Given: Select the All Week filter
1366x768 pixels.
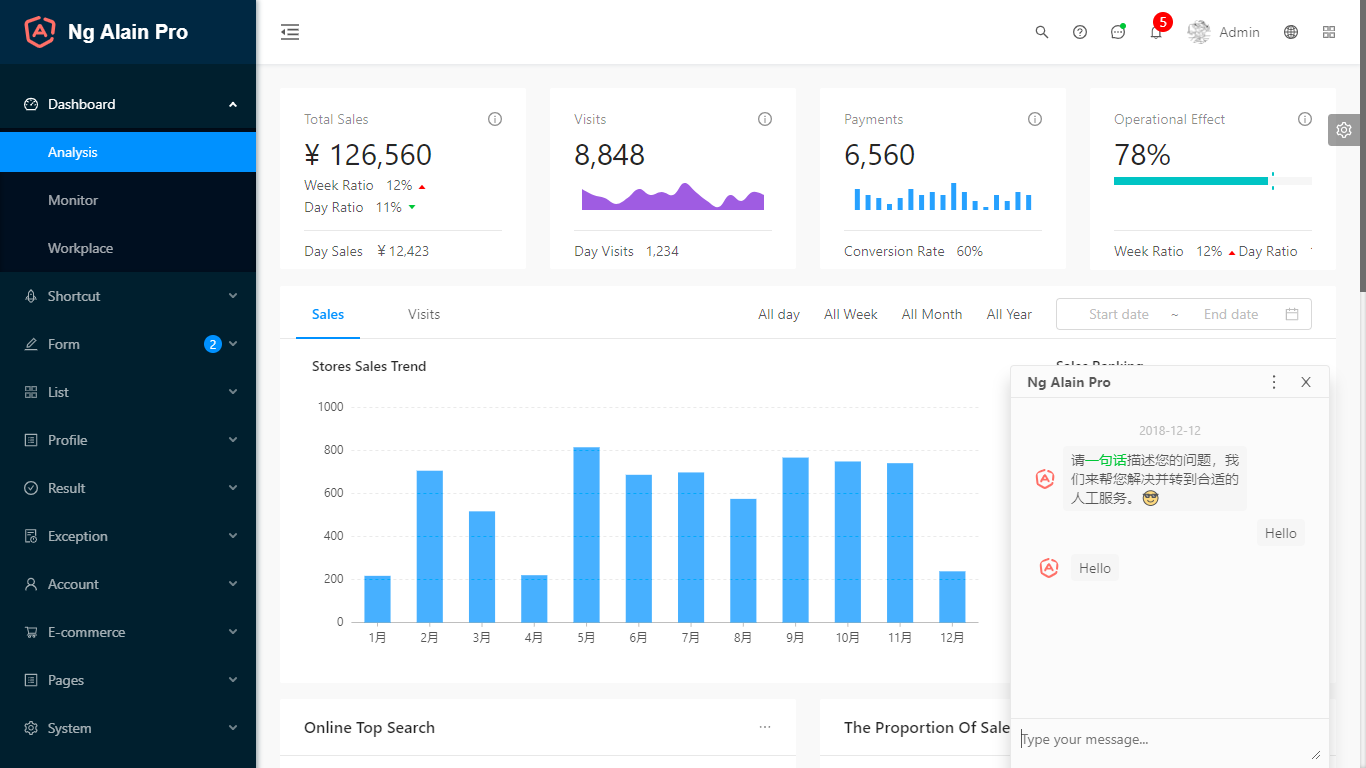Looking at the screenshot, I should click(x=851, y=314).
